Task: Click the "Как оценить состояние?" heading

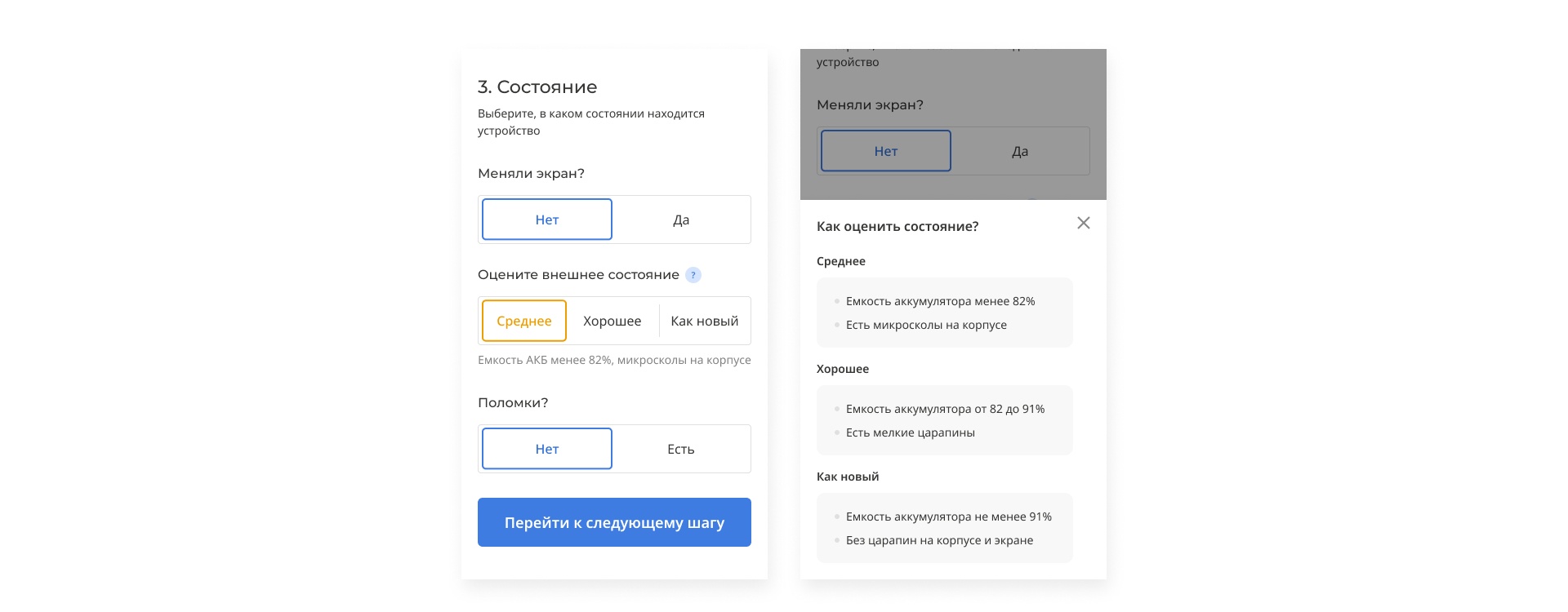Action: pyautogui.click(x=898, y=226)
